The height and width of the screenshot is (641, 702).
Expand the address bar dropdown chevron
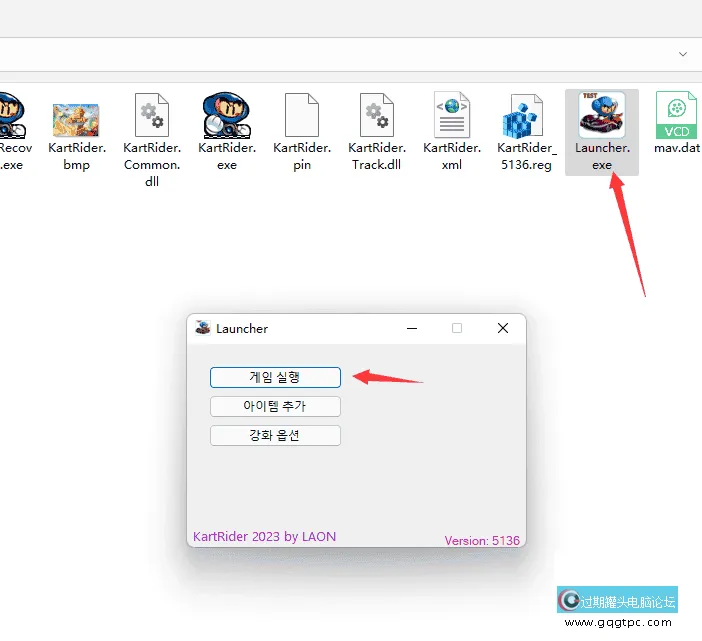point(683,54)
